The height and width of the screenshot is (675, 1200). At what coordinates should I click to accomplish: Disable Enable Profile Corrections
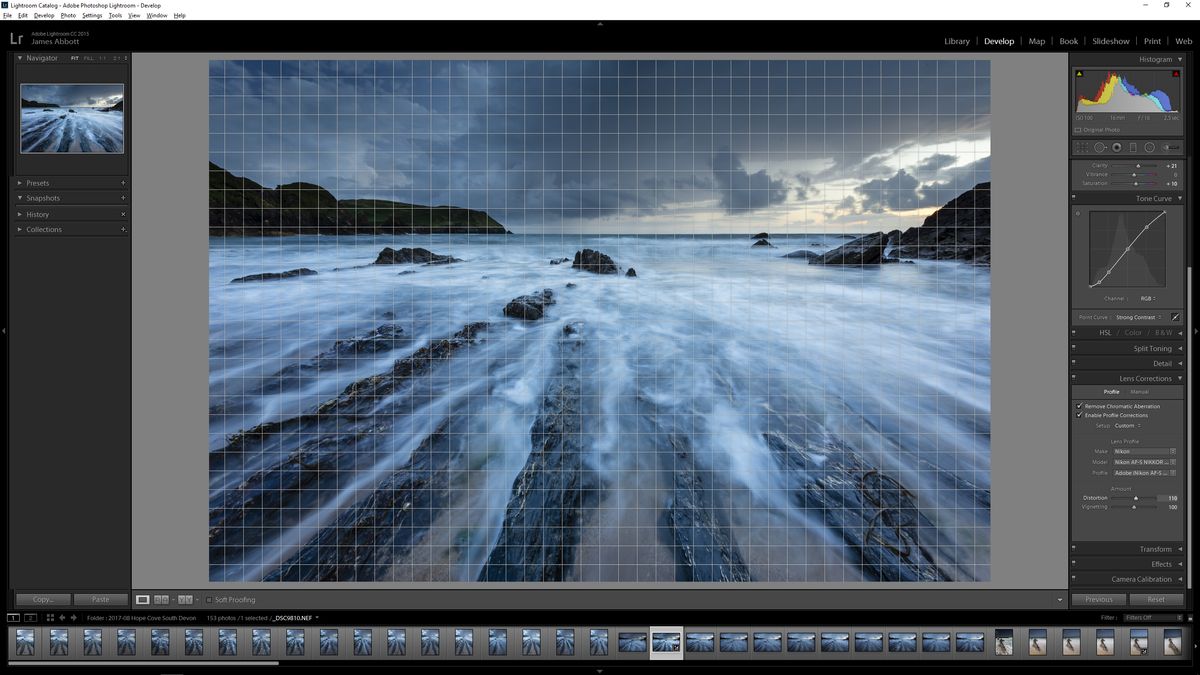[1078, 415]
